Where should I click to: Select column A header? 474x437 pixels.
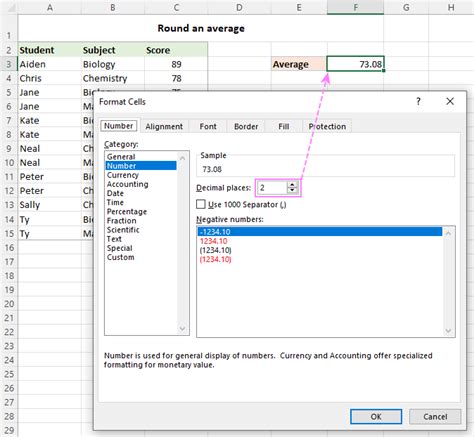coord(49,7)
